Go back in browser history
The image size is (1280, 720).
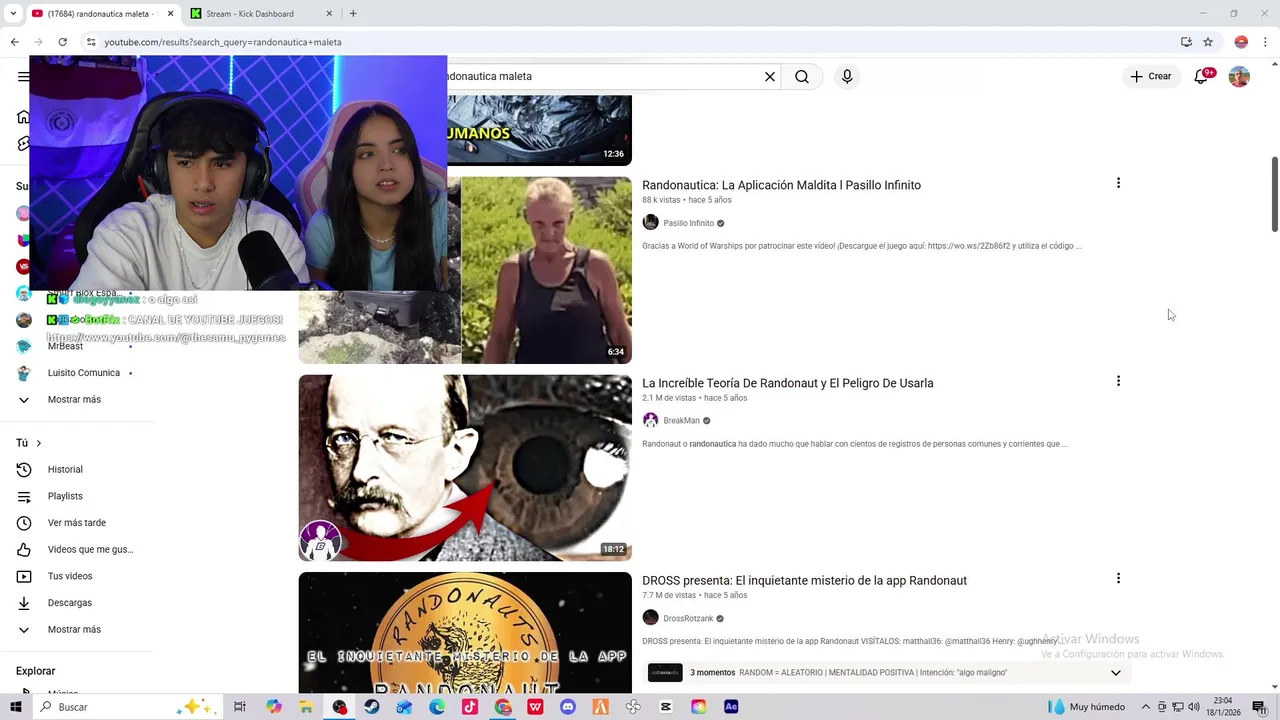14,42
